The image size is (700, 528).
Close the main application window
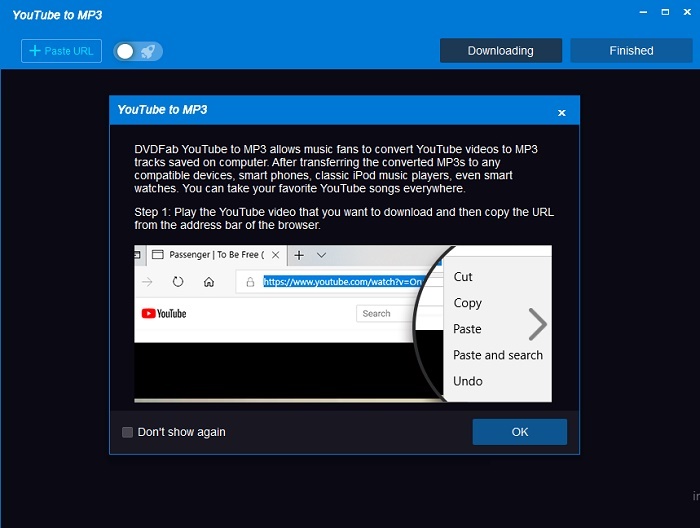(x=687, y=12)
